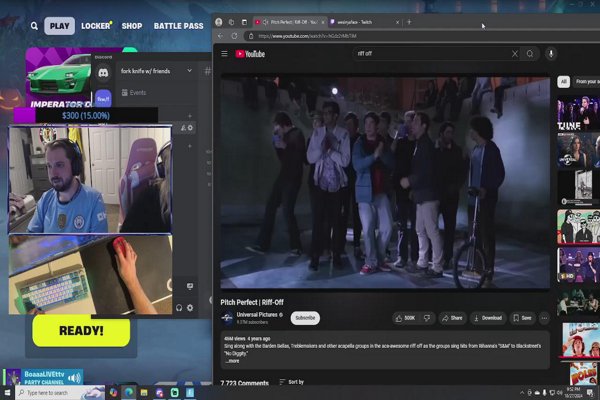Click the taskbar 'Type here to search' box
This screenshot has height=400, width=600.
pyautogui.click(x=60, y=393)
